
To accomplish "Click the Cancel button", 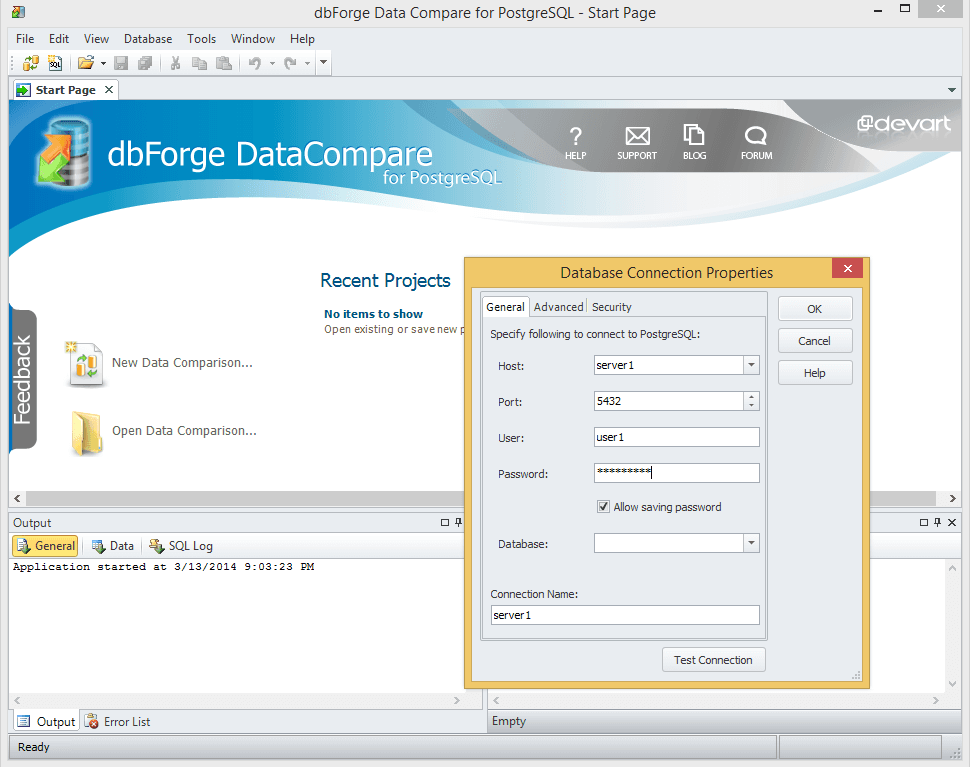I will (x=815, y=341).
